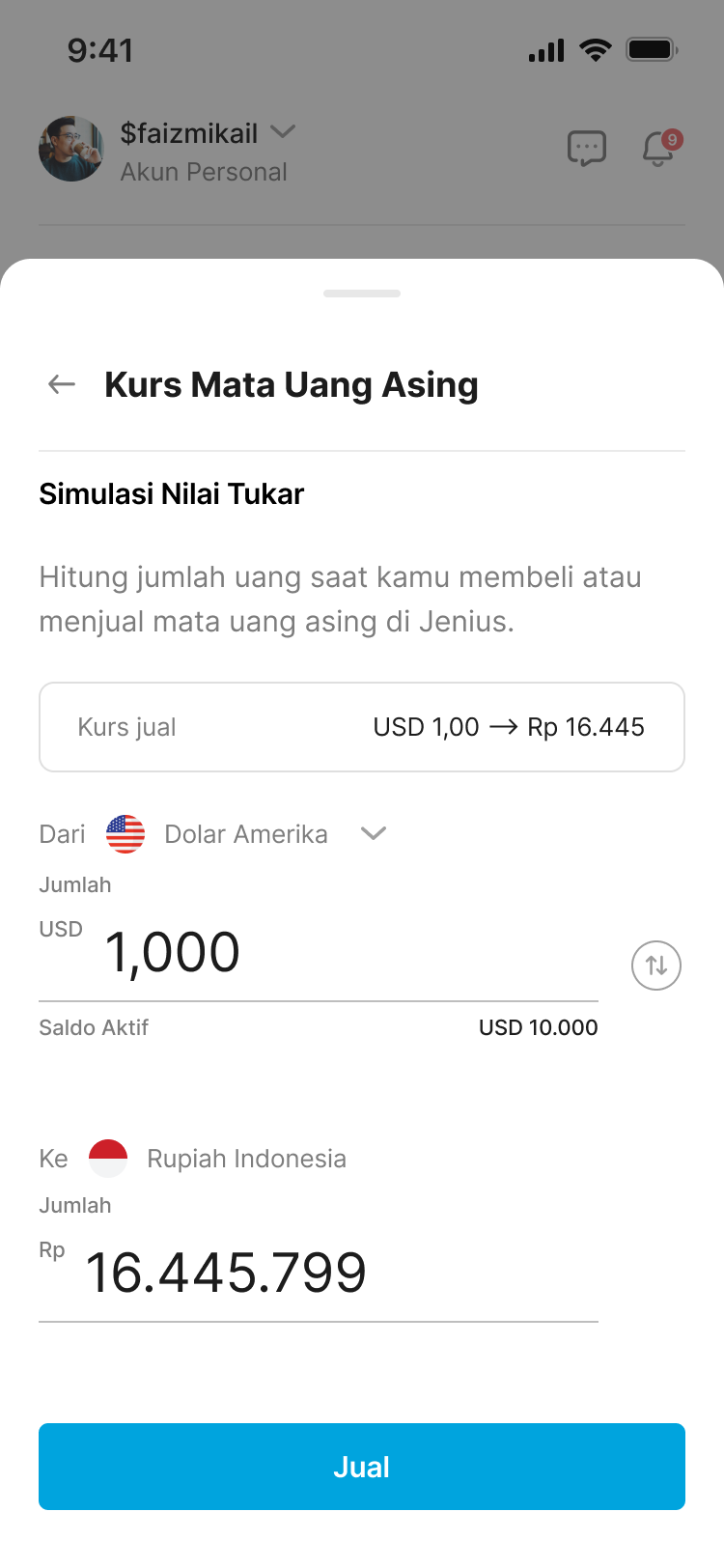Tap the back arrow beside Kurs Mata Uang Asing
Screen dimensions: 724x1568
click(62, 384)
